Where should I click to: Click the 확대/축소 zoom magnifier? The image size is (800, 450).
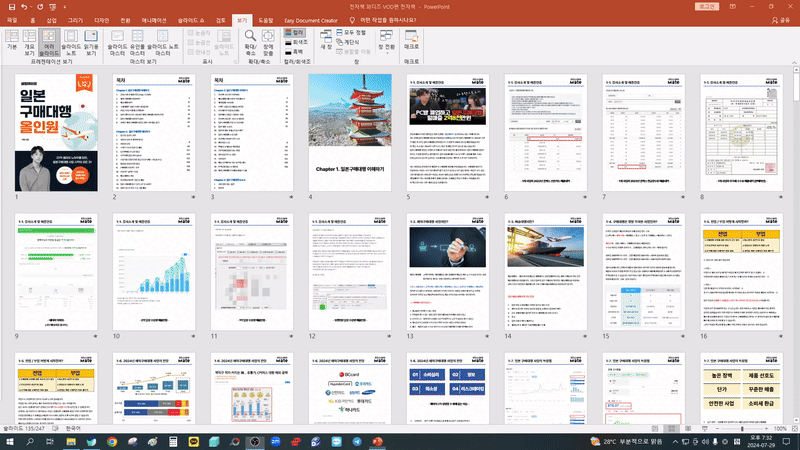click(251, 40)
